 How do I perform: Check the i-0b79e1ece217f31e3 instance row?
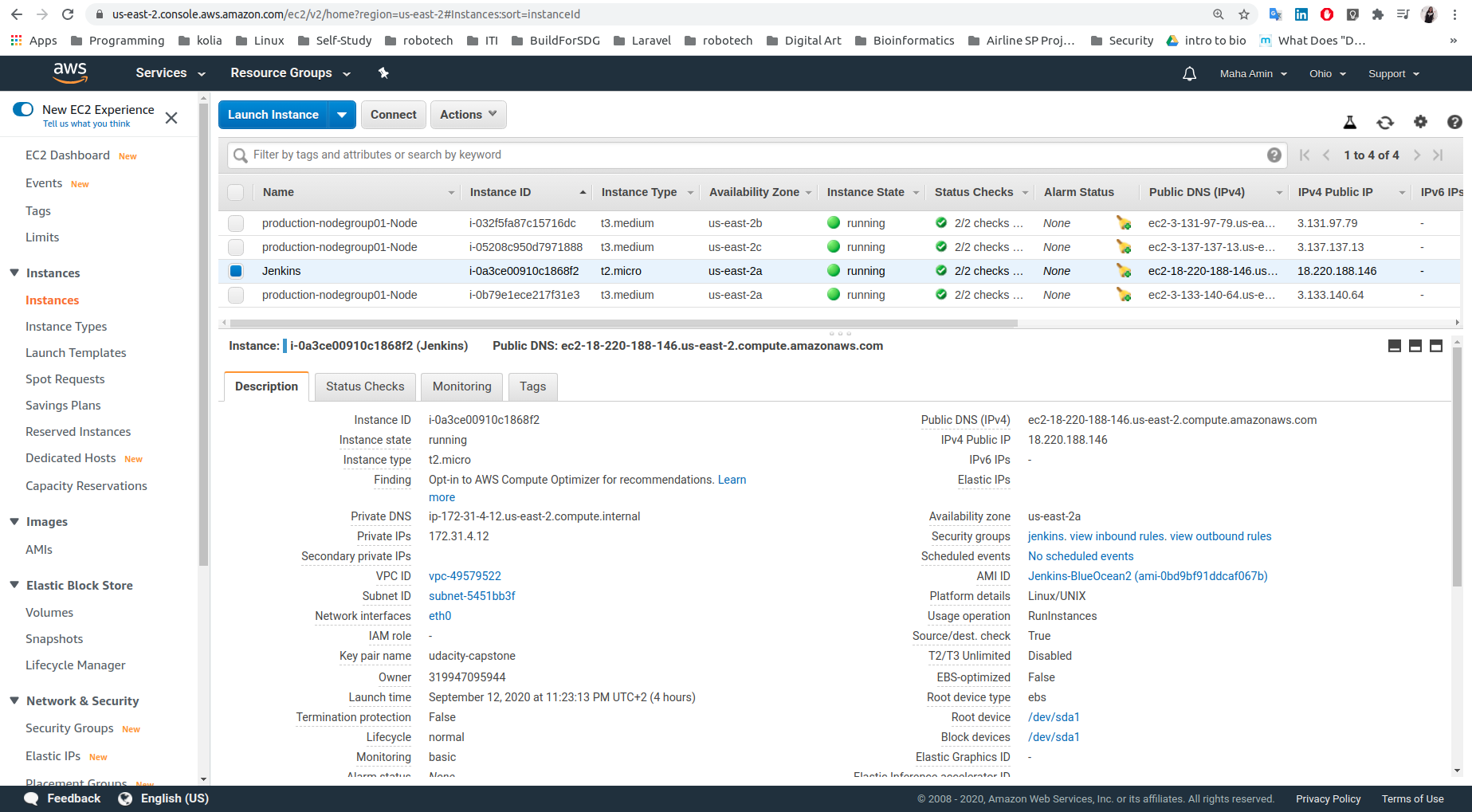click(236, 295)
